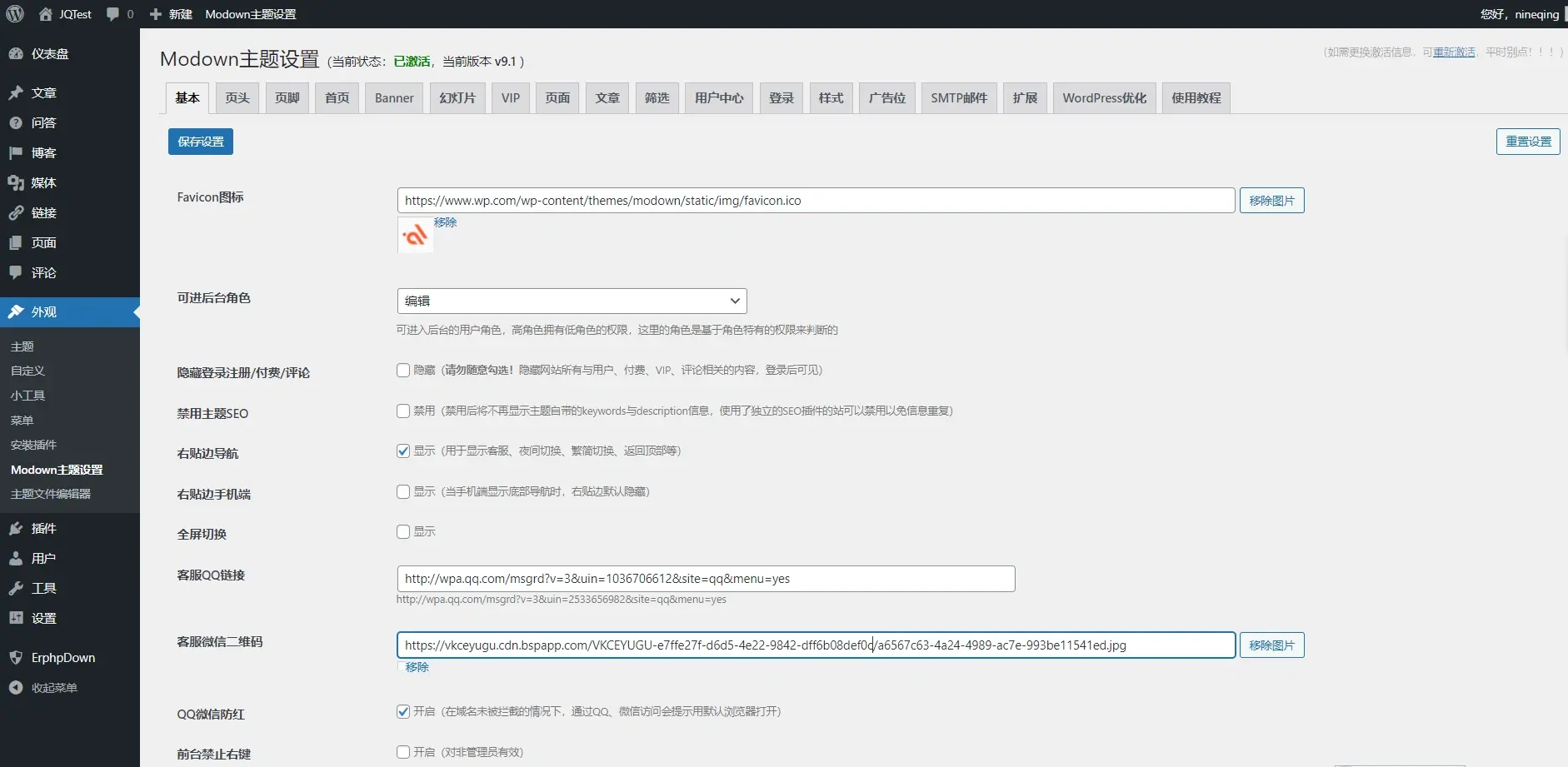This screenshot has height=767, width=1568.
Task: Enable 右贴边手机端 显示 checkbox
Action: (x=403, y=491)
